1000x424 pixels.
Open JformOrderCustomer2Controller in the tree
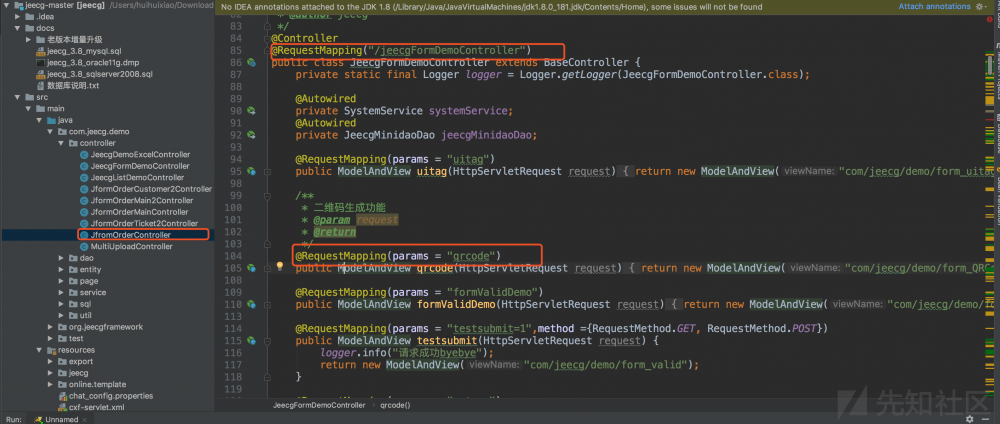tap(151, 189)
